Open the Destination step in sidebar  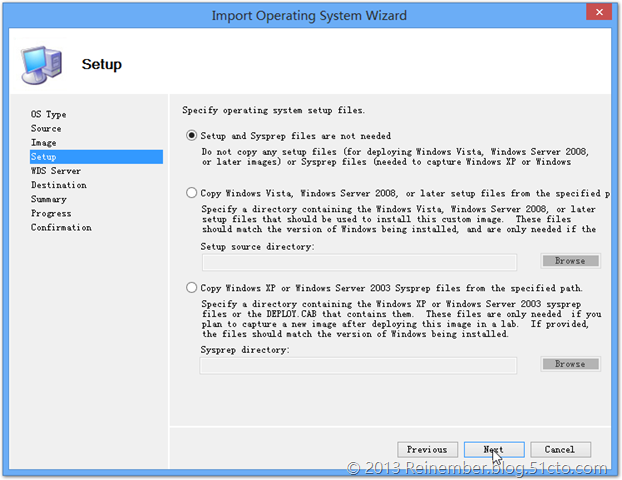[59, 185]
